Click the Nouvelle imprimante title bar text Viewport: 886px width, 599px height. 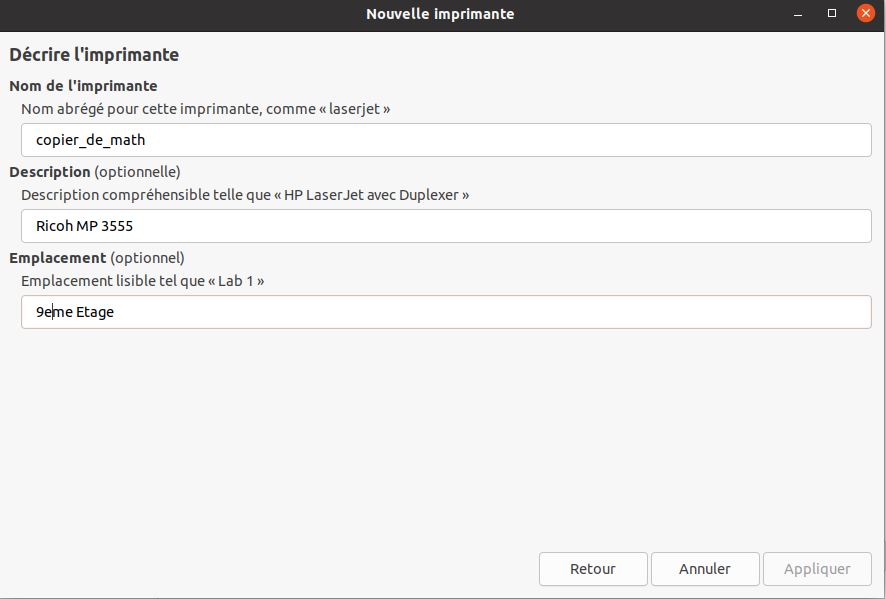pos(440,14)
